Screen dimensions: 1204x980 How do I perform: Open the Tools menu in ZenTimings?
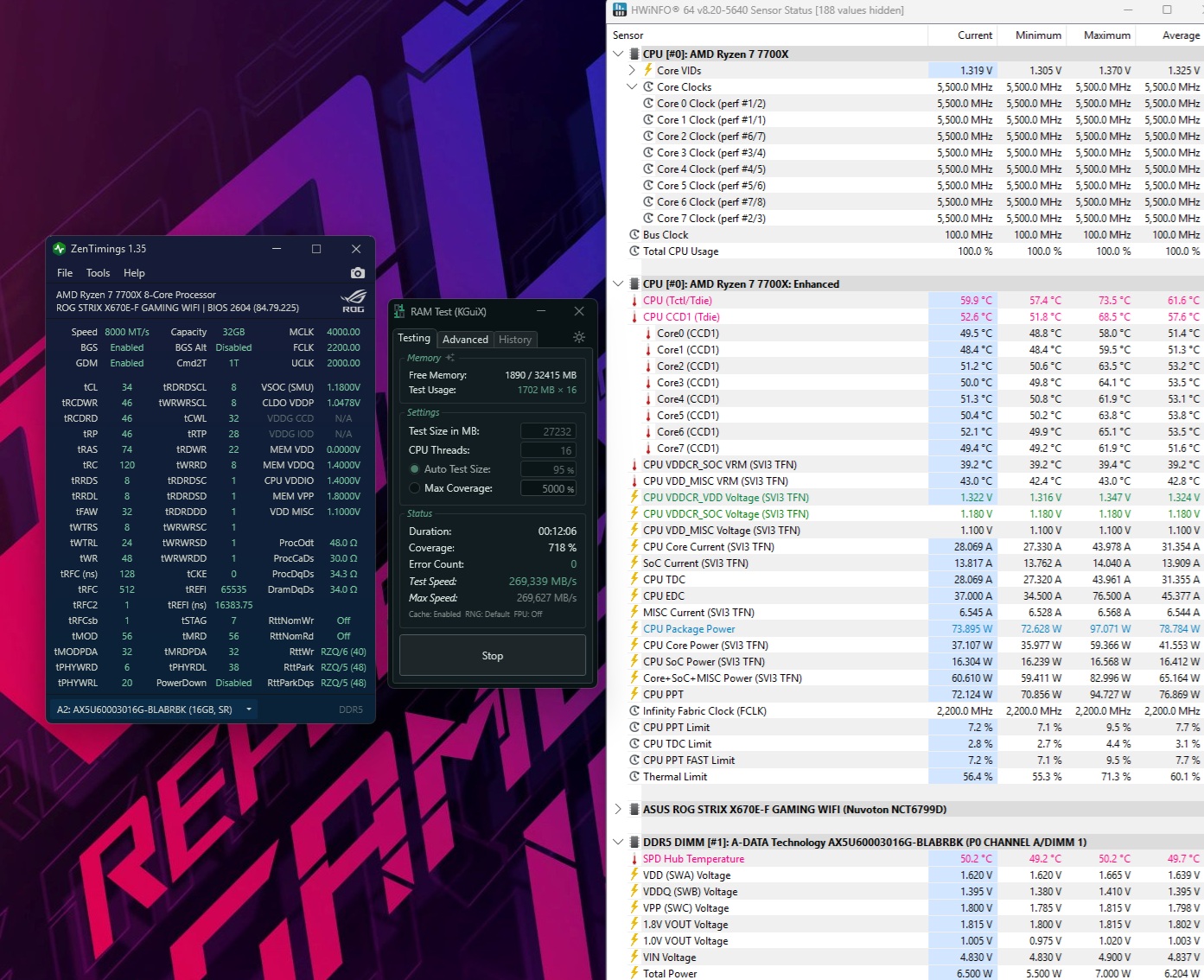pyautogui.click(x=98, y=273)
